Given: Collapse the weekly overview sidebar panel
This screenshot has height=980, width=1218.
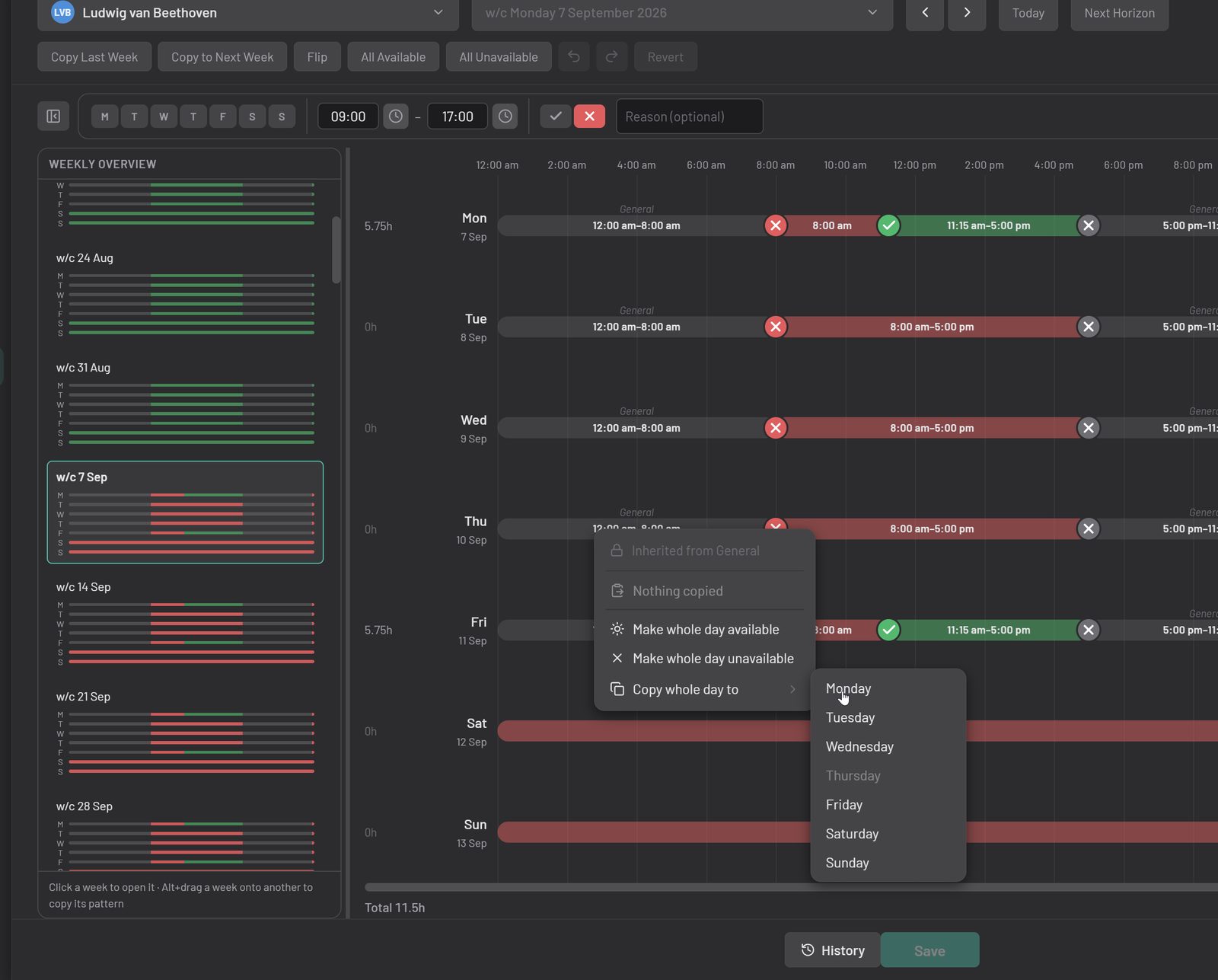Looking at the screenshot, I should point(53,117).
